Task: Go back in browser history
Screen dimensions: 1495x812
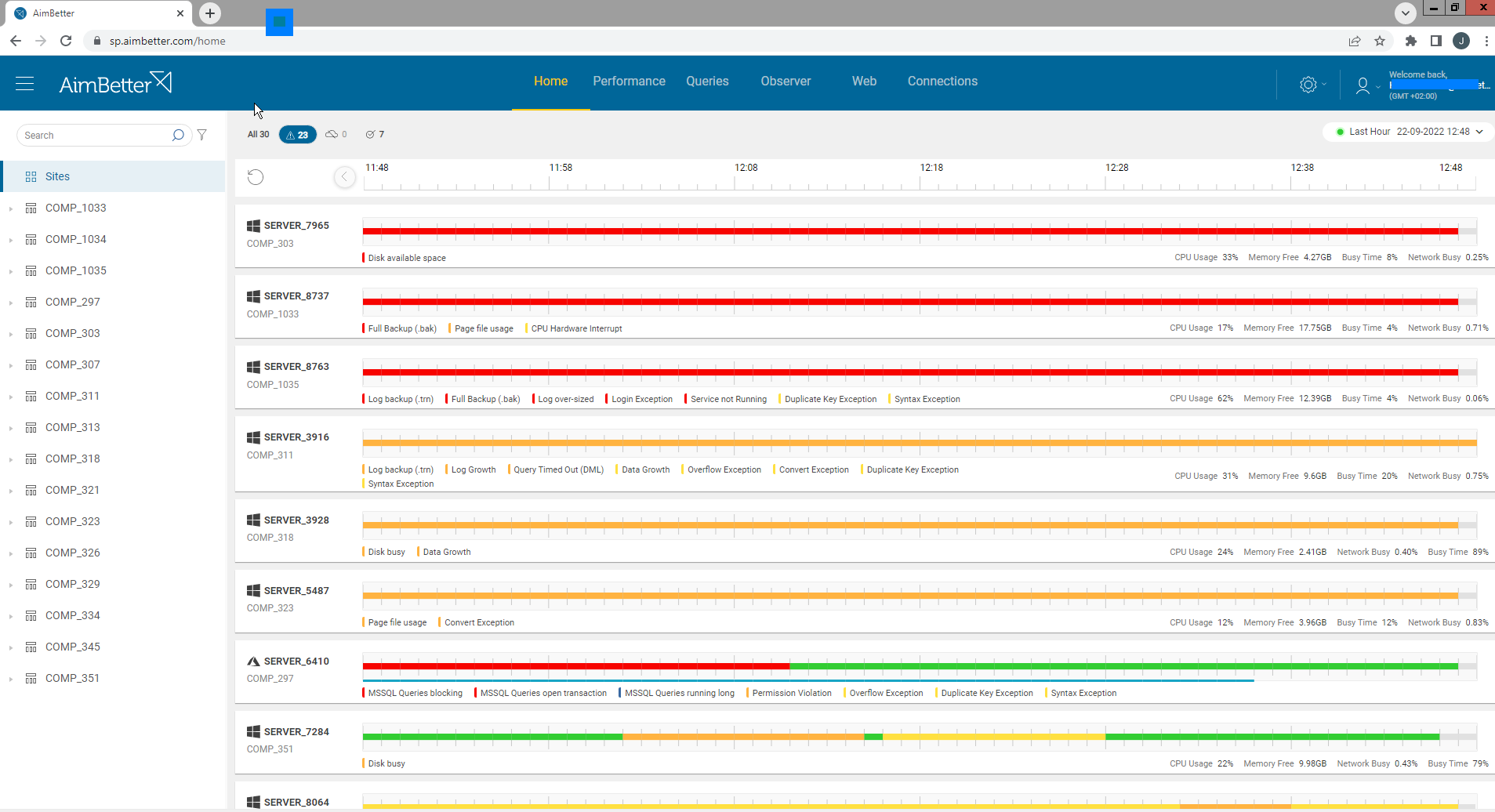Action: click(x=16, y=41)
